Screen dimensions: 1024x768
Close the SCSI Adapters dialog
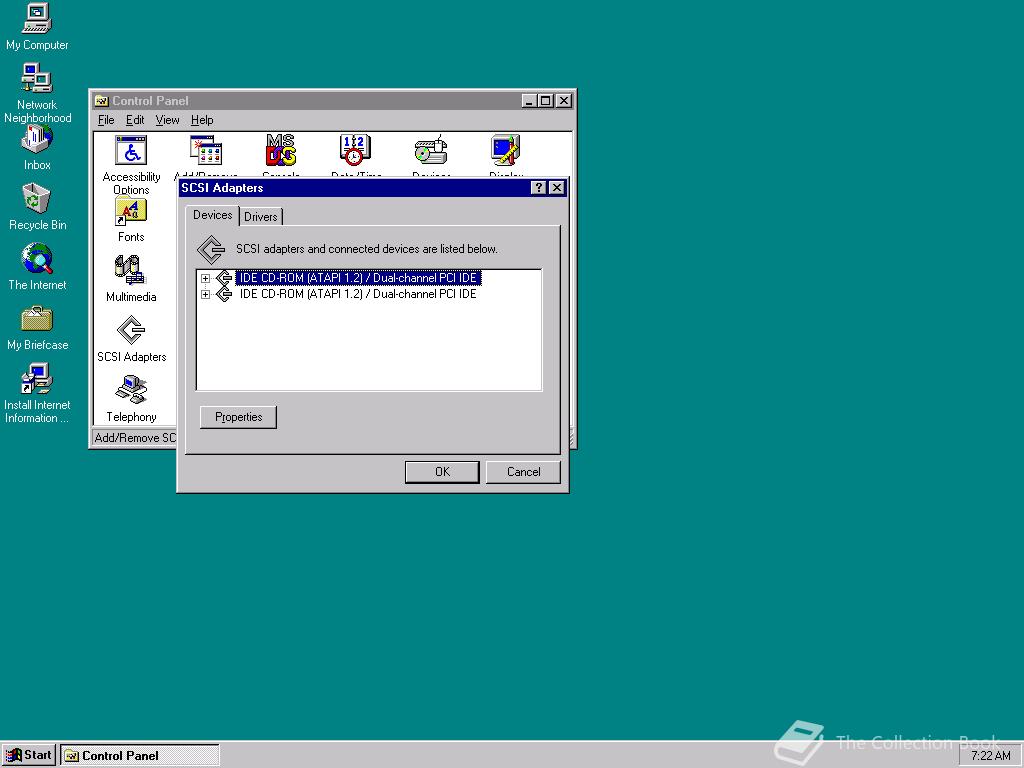[557, 188]
